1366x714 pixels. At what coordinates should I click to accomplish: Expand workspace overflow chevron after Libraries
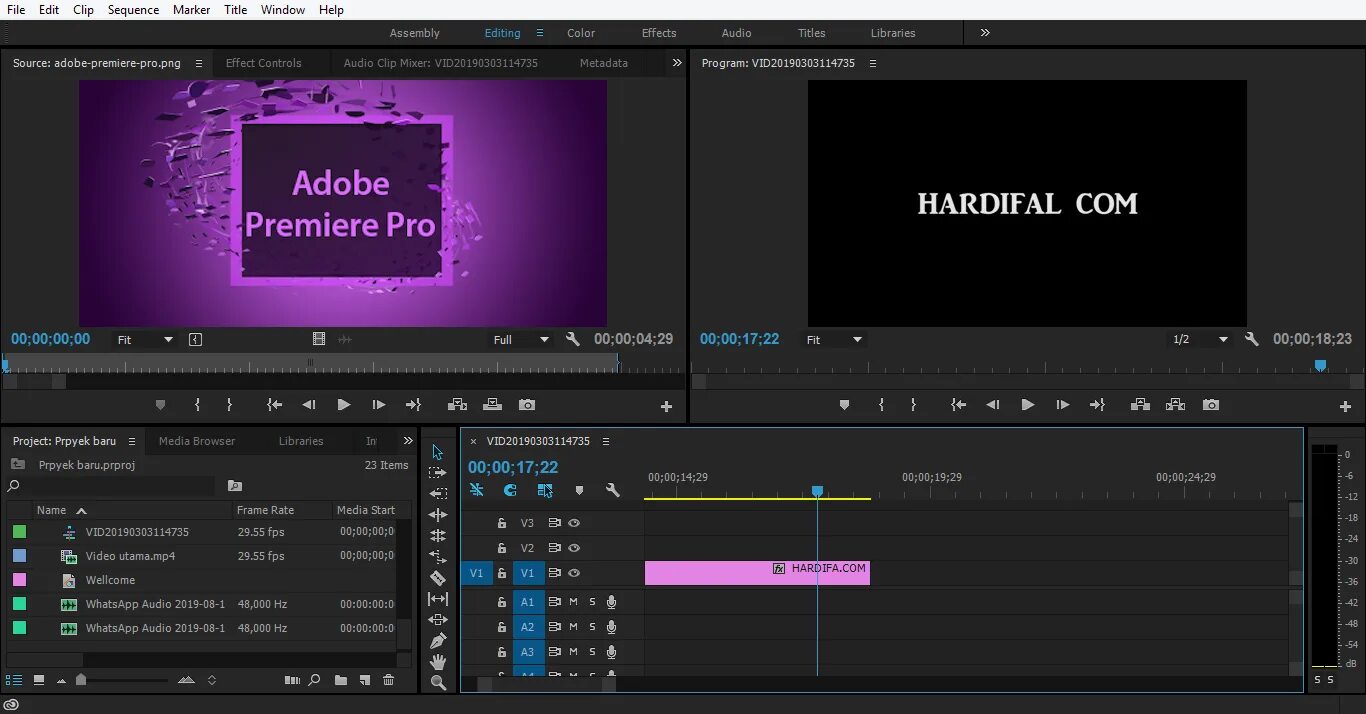tap(985, 33)
